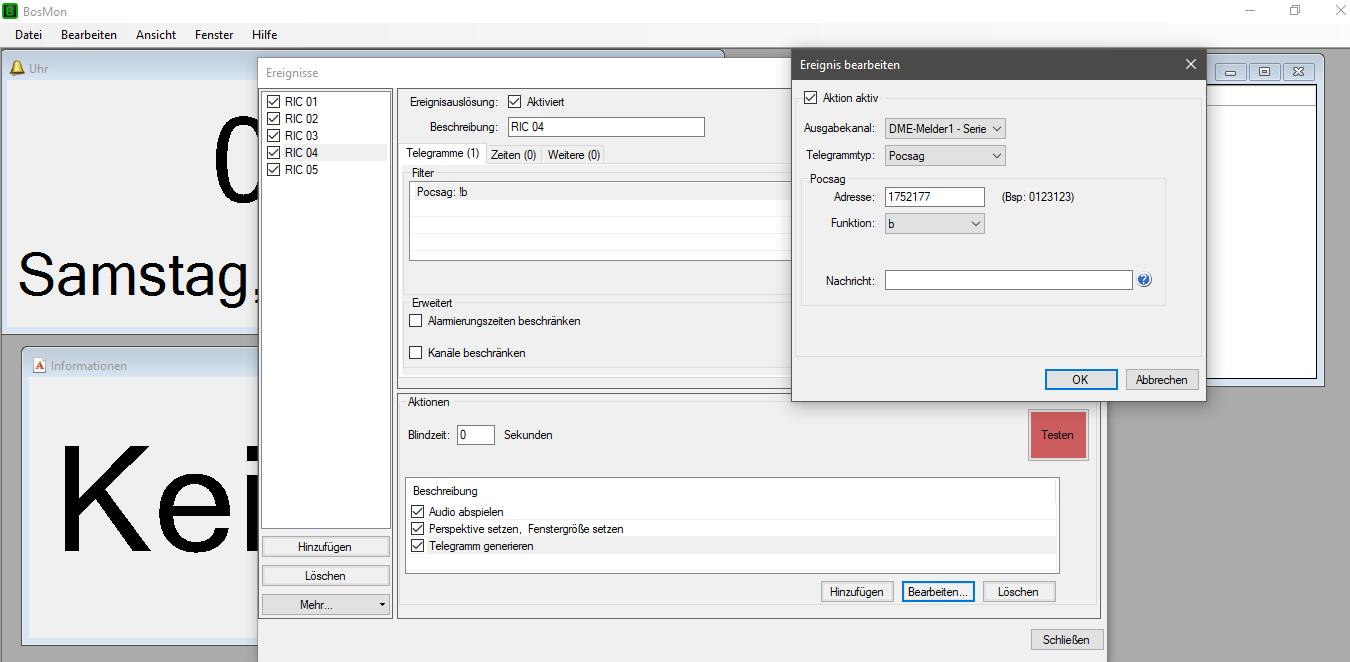Click inside the Adresse input field
Image resolution: width=1350 pixels, height=662 pixels.
934,196
